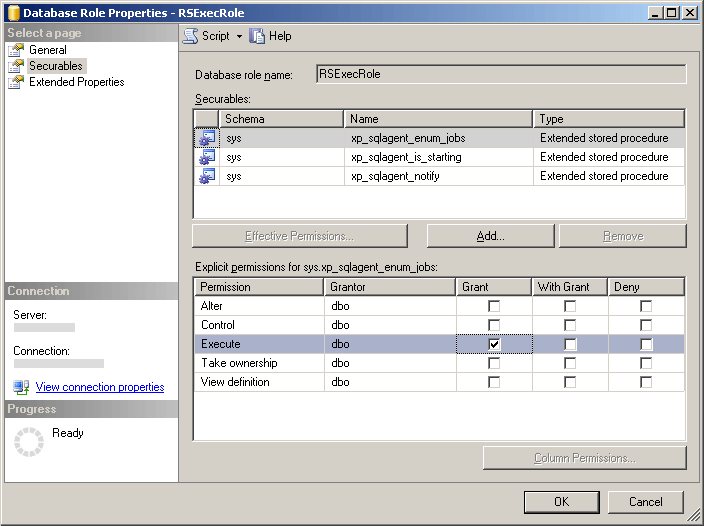The image size is (704, 526).
Task: Select the General page icon
Action: [x=16, y=50]
